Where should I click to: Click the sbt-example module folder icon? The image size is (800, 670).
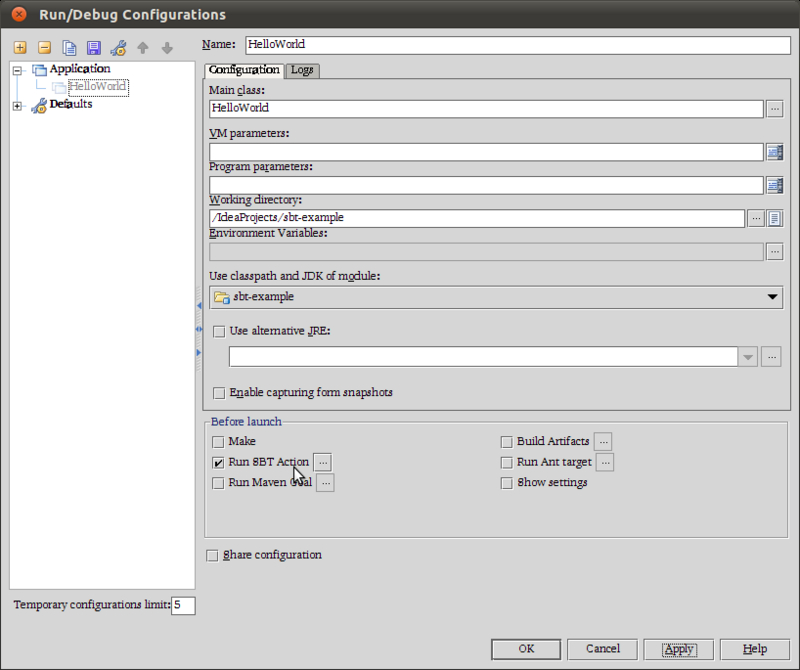(x=221, y=297)
